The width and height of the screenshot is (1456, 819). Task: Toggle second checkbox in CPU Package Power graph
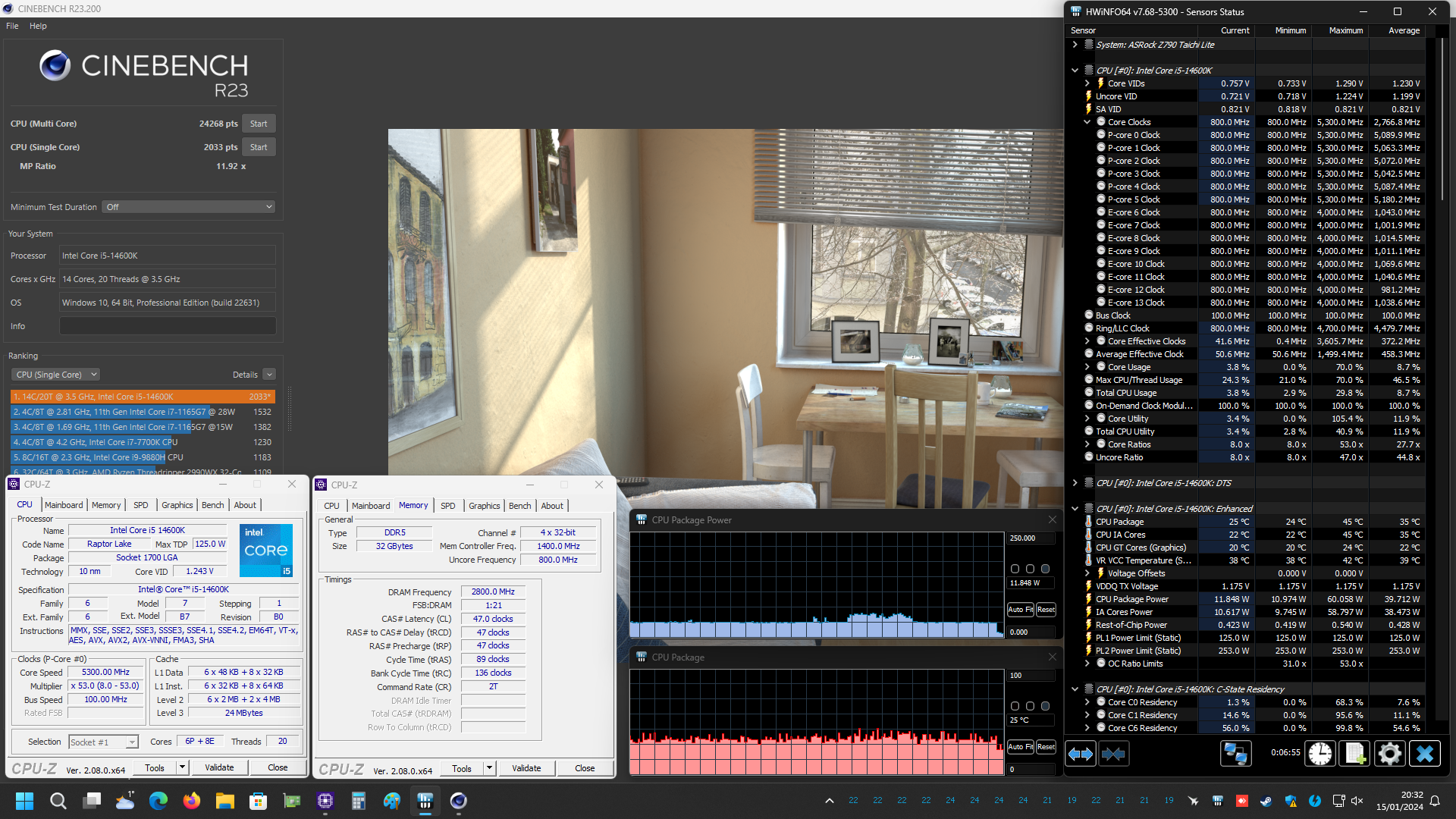[1030, 569]
